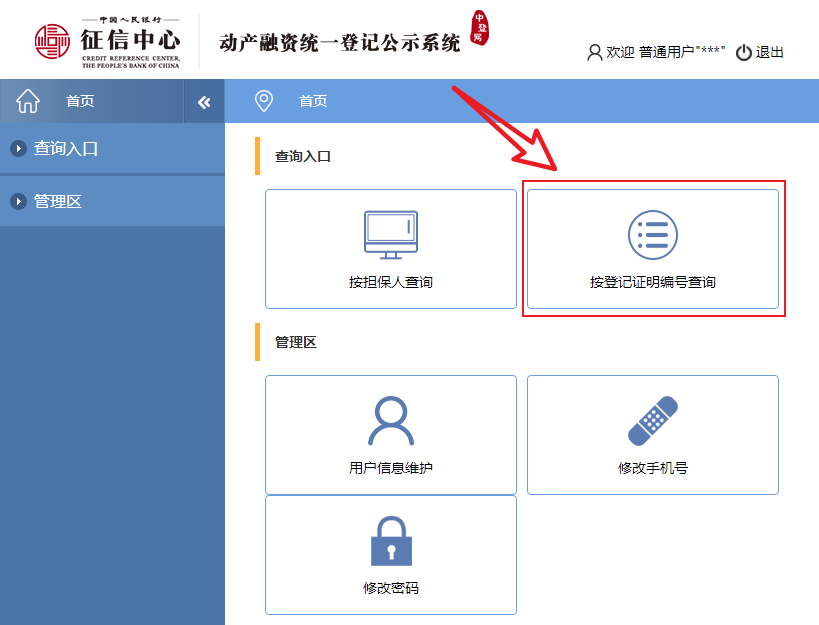The height and width of the screenshot is (625, 819).
Task: Expand the 管理区 section arrow in sidebar
Action: [x=18, y=202]
